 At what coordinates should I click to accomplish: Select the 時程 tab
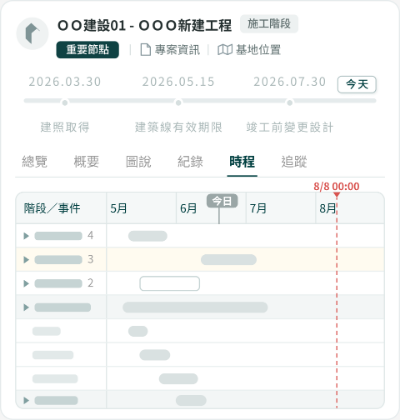tap(242, 162)
